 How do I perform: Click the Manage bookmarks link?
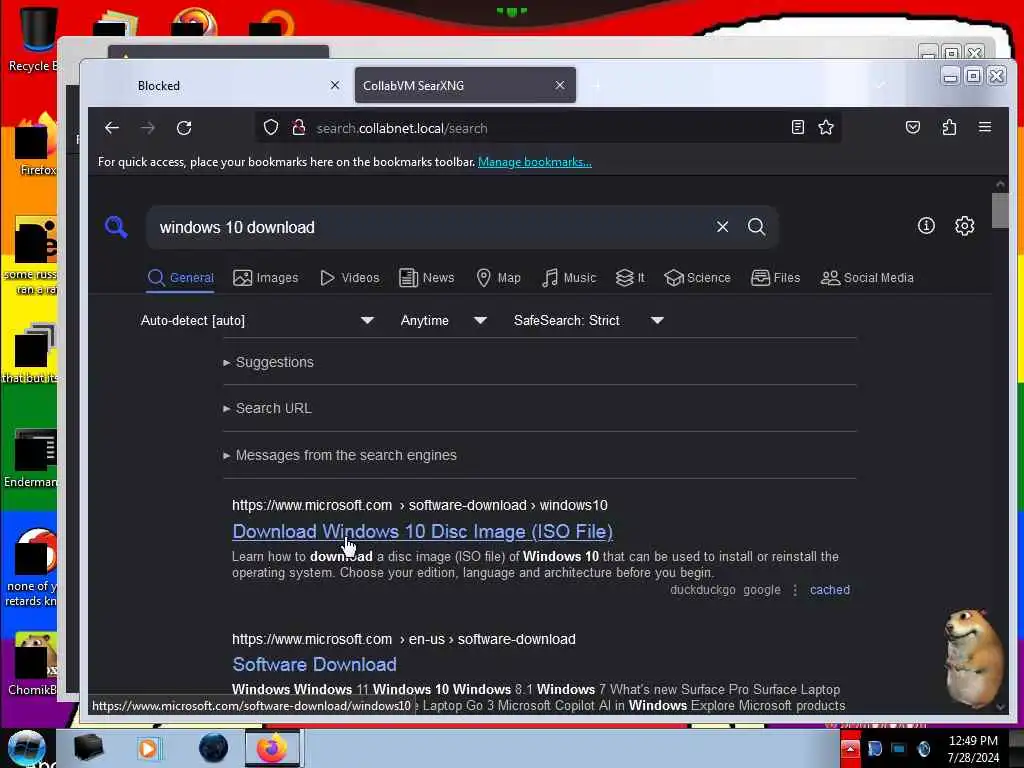point(535,162)
